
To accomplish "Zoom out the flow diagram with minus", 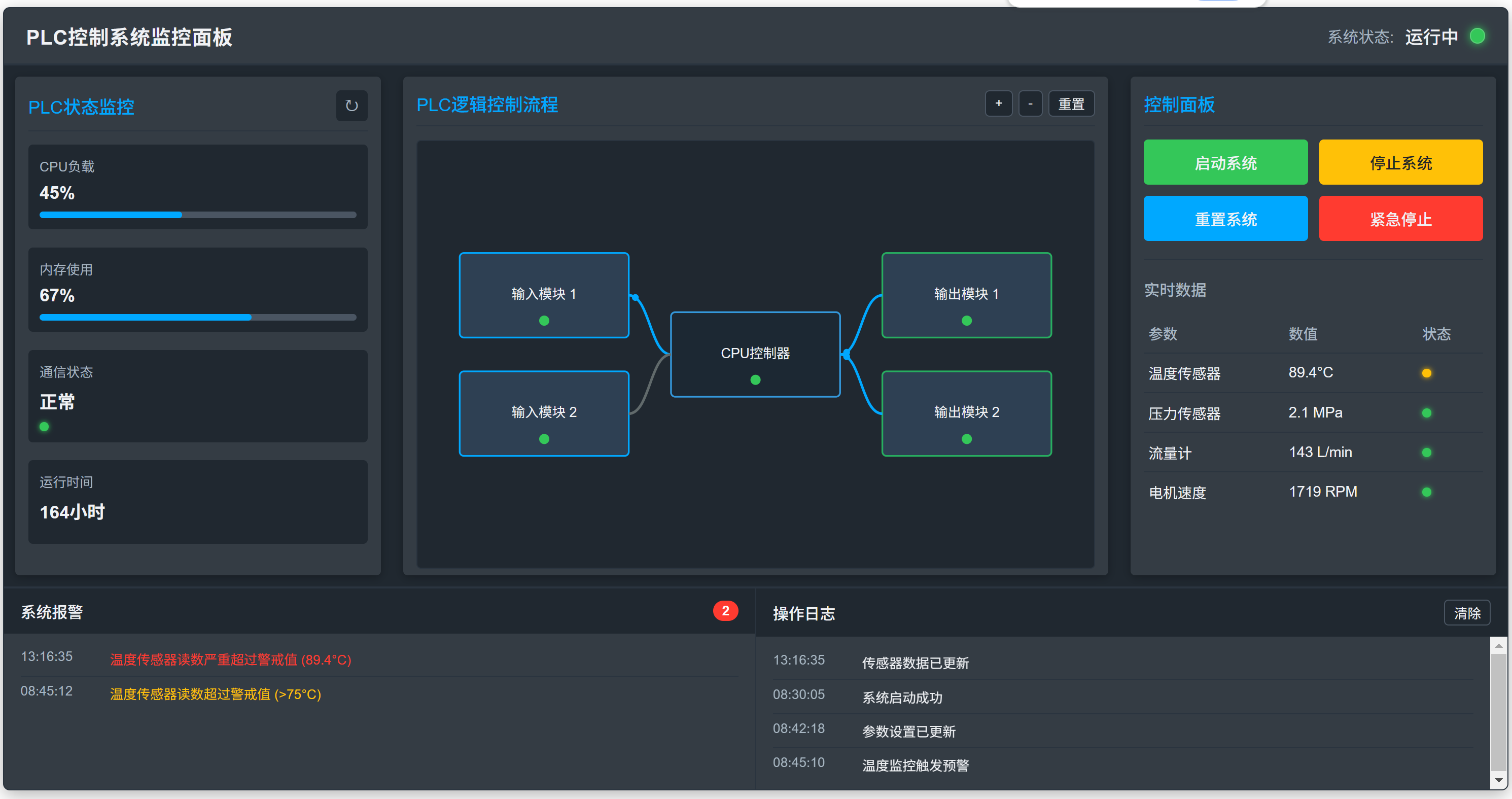I will (1030, 104).
